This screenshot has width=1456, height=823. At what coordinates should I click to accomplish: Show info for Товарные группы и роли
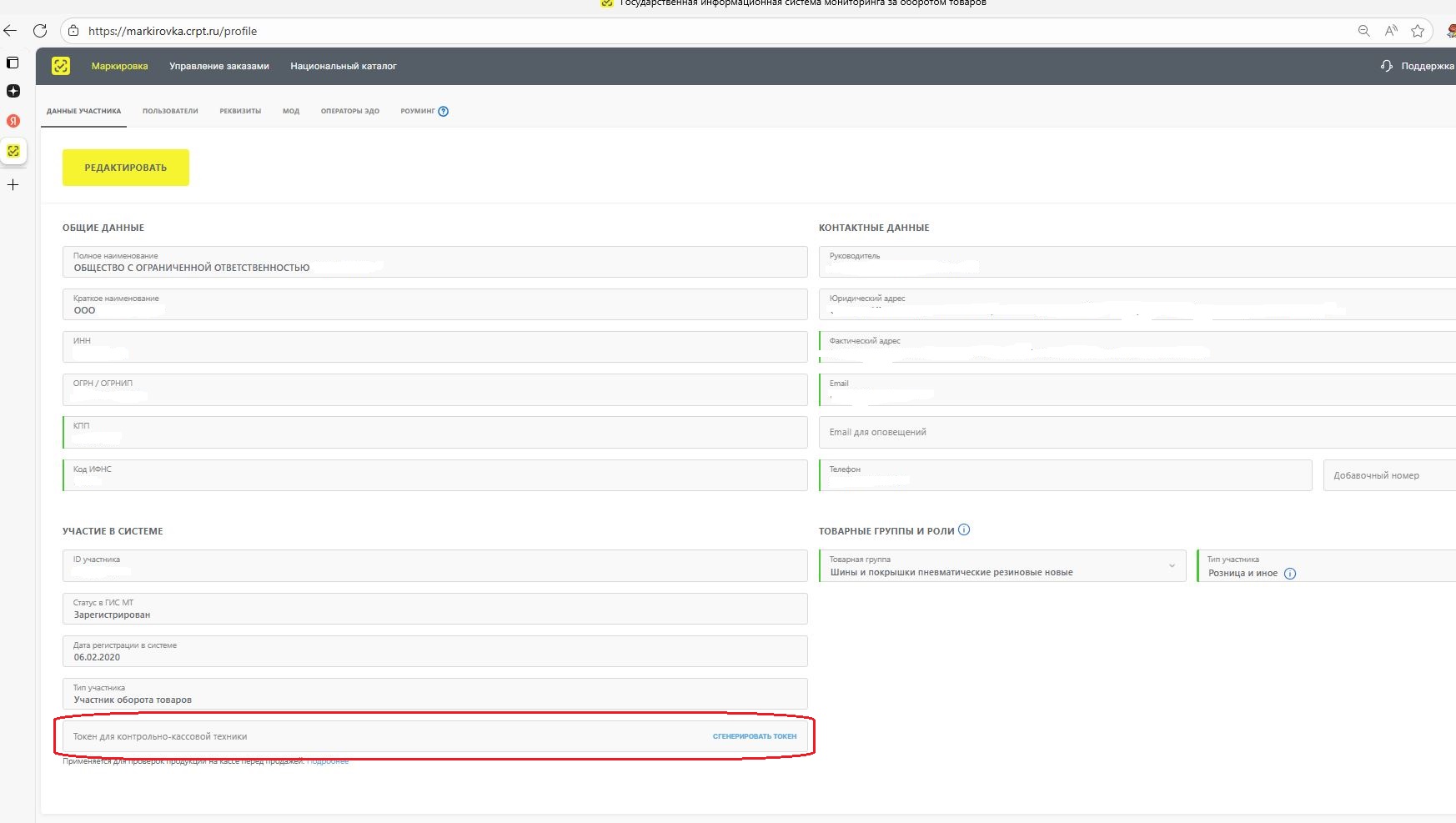click(x=964, y=530)
